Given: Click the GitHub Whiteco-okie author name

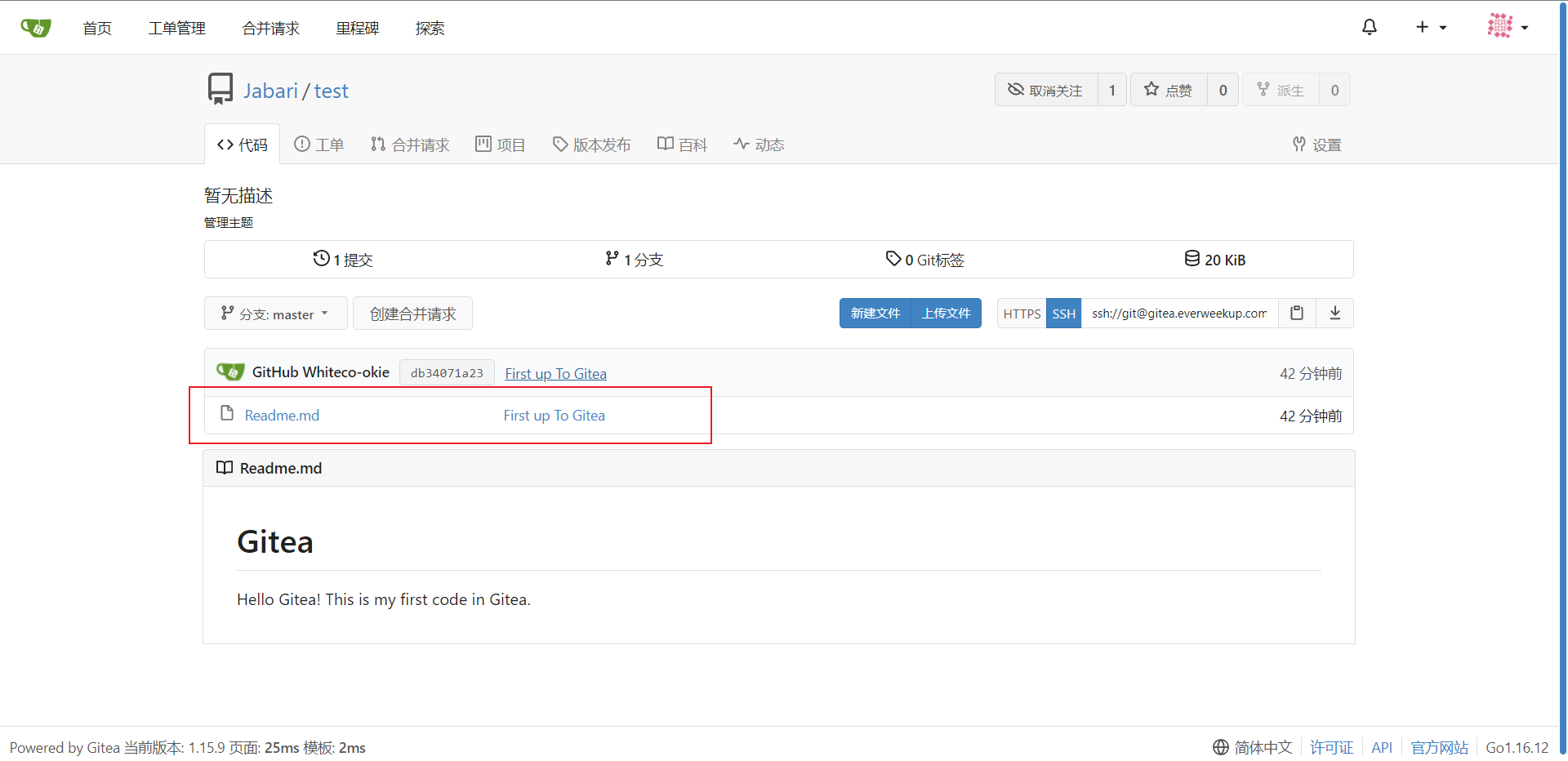Looking at the screenshot, I should tap(321, 372).
